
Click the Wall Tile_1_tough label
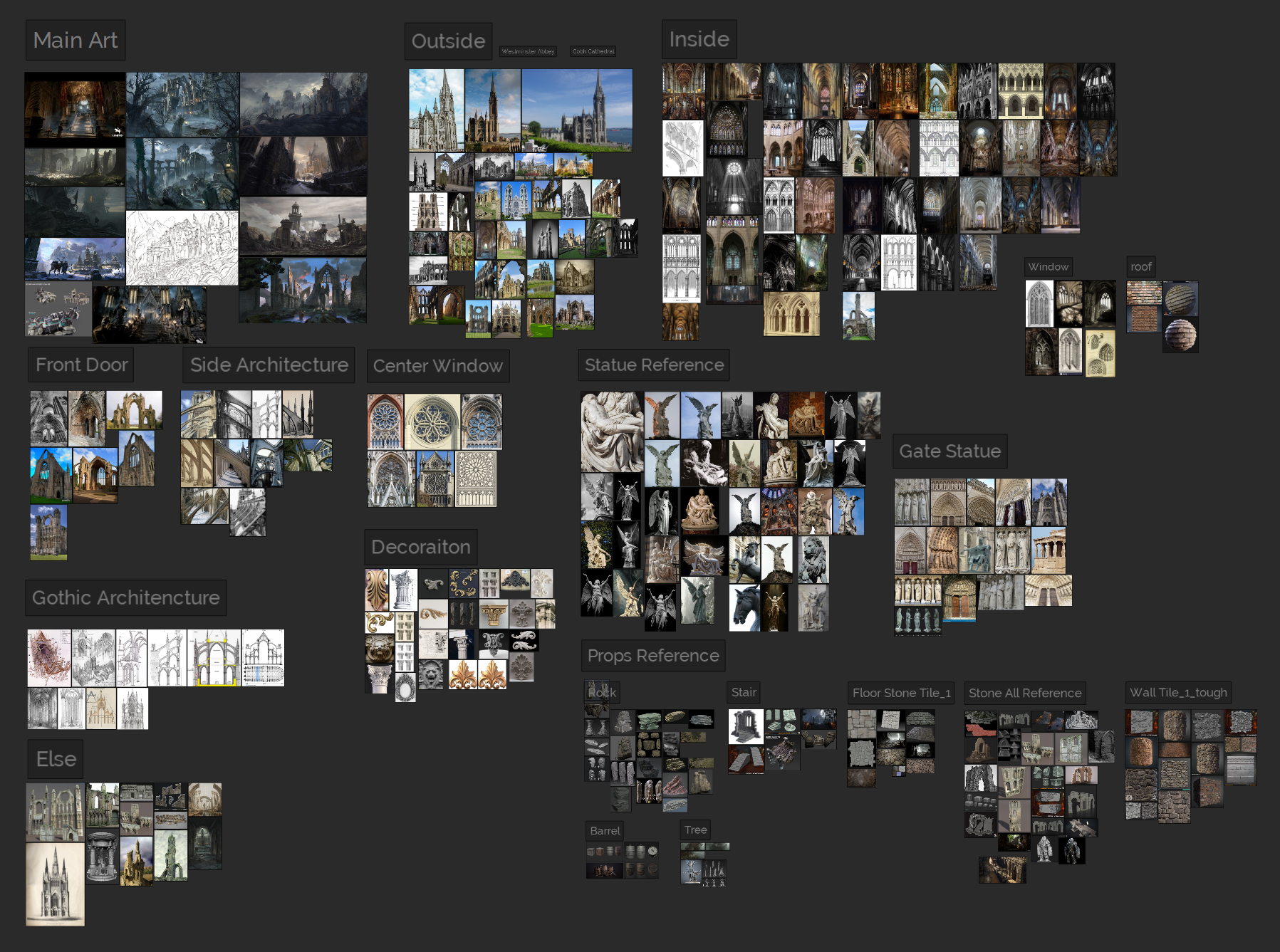tap(1178, 693)
